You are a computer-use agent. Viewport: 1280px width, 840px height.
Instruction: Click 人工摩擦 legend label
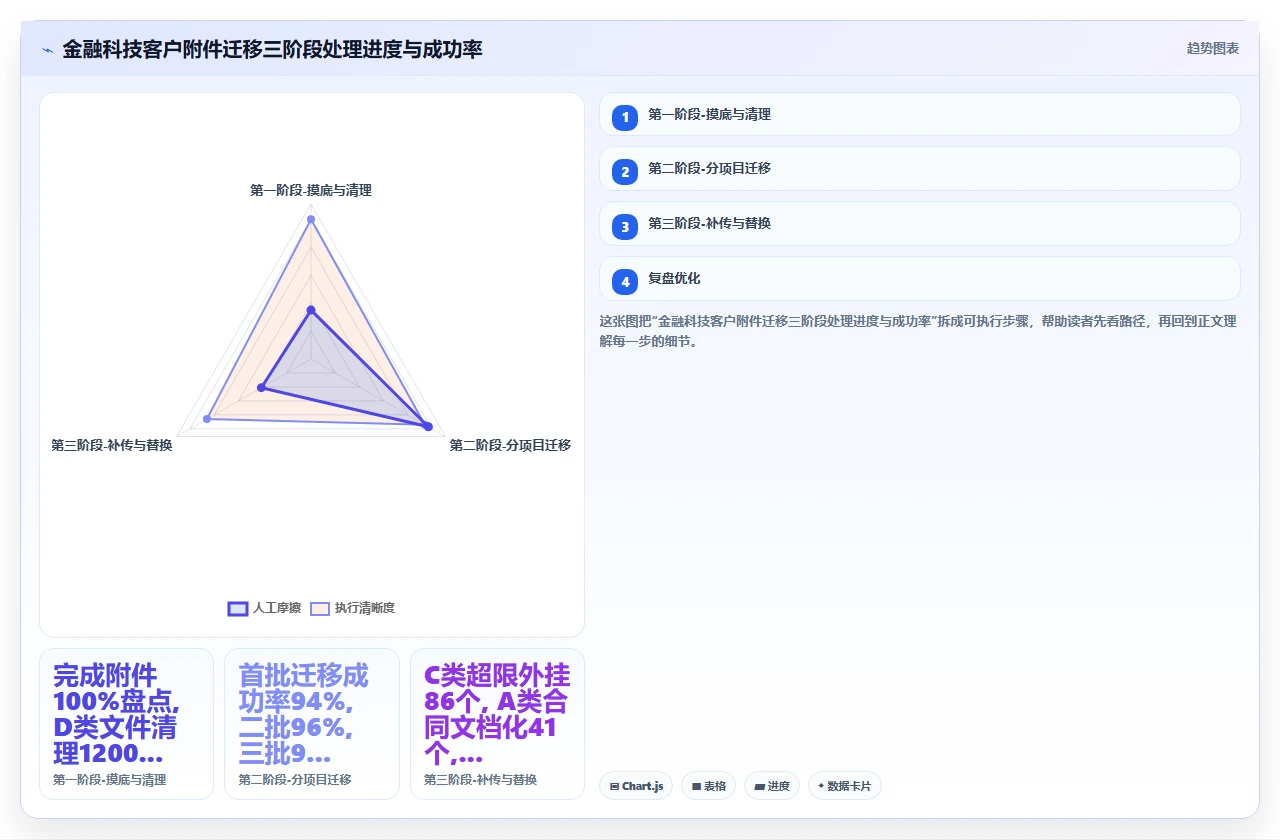click(277, 608)
